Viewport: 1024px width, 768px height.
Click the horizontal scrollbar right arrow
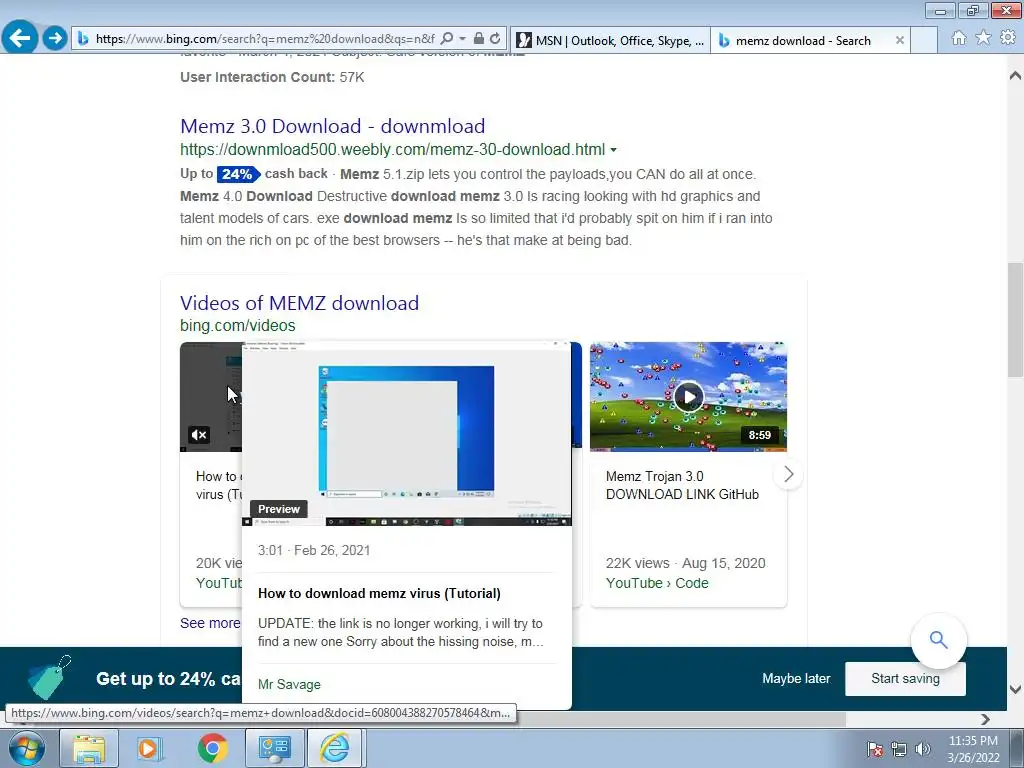pyautogui.click(x=985, y=719)
